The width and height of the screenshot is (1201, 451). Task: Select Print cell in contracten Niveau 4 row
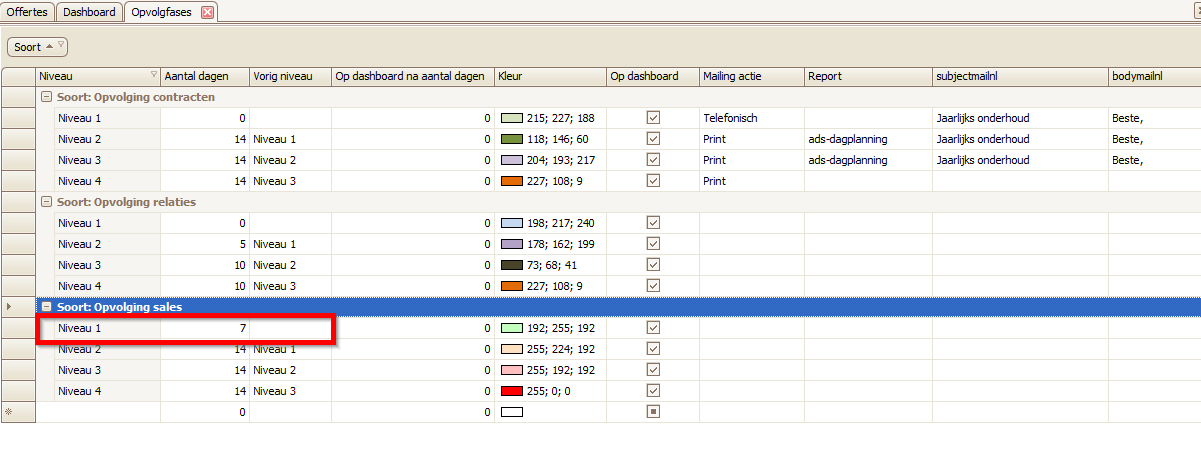click(x=751, y=181)
